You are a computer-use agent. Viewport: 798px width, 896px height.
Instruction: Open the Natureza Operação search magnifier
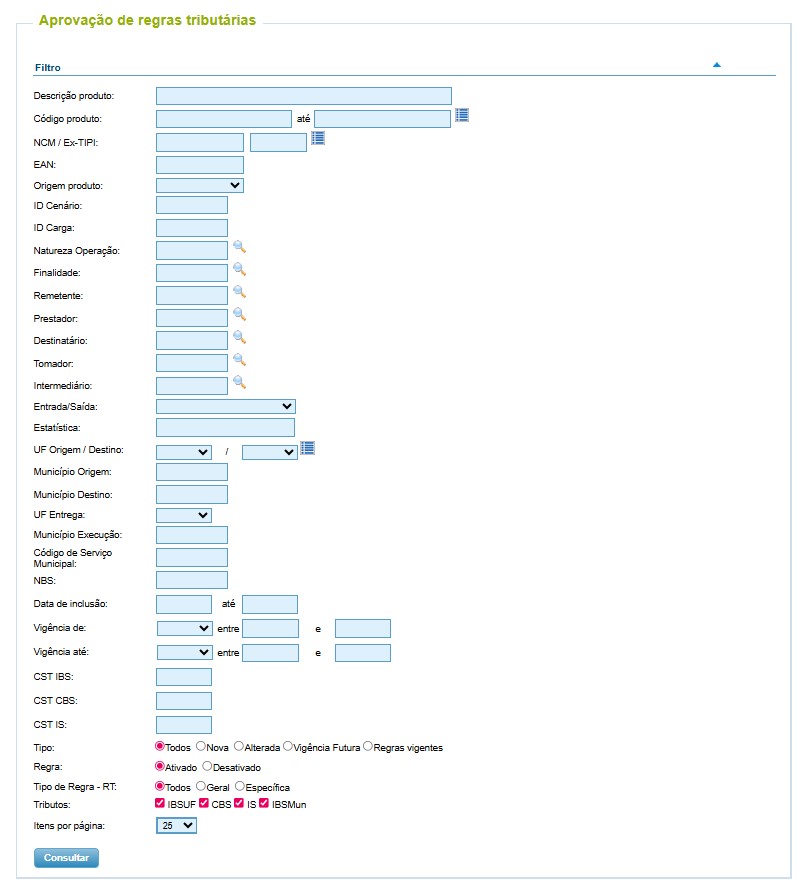point(240,247)
